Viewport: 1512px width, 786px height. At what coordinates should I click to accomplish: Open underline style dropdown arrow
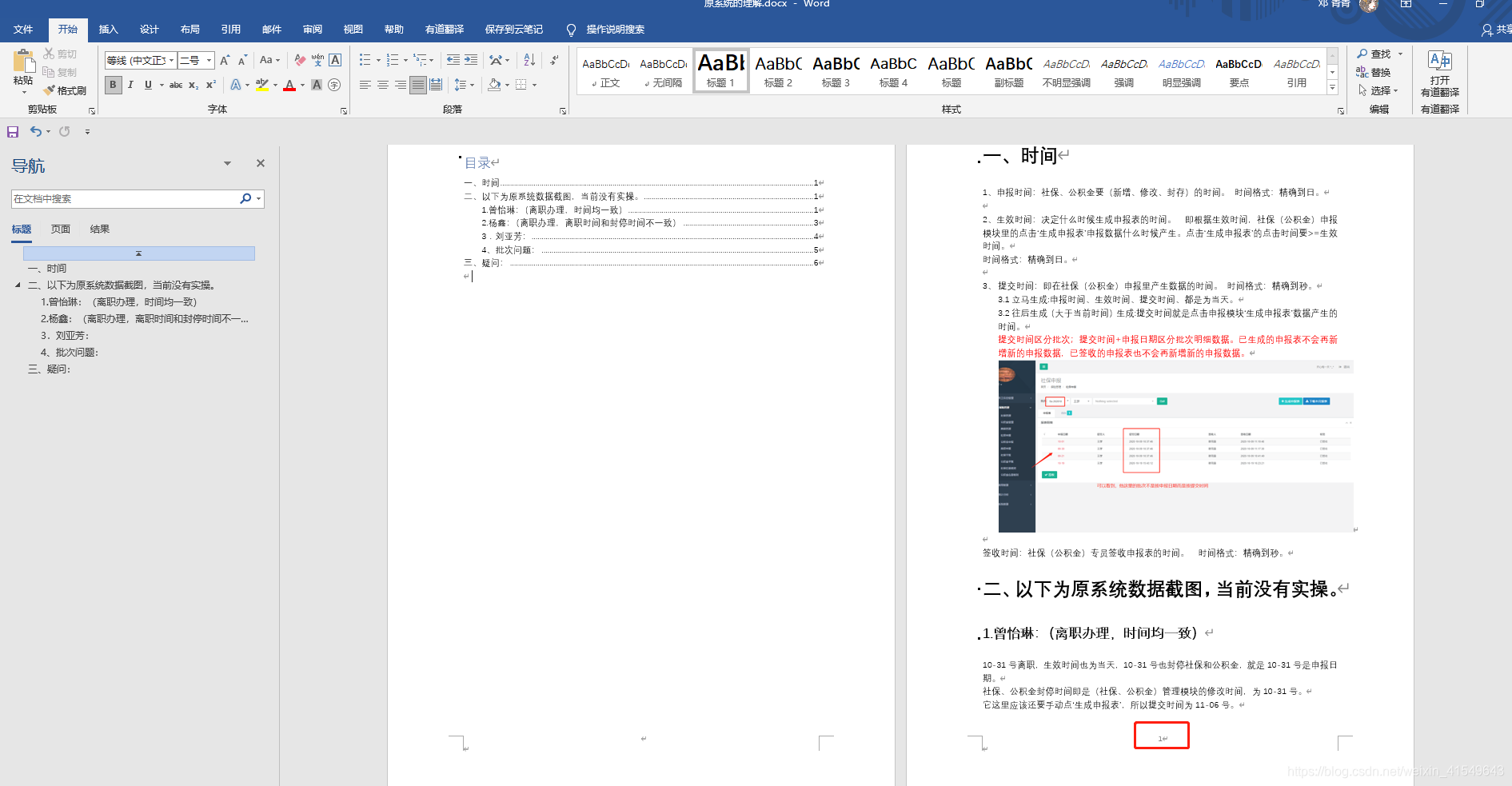point(162,85)
